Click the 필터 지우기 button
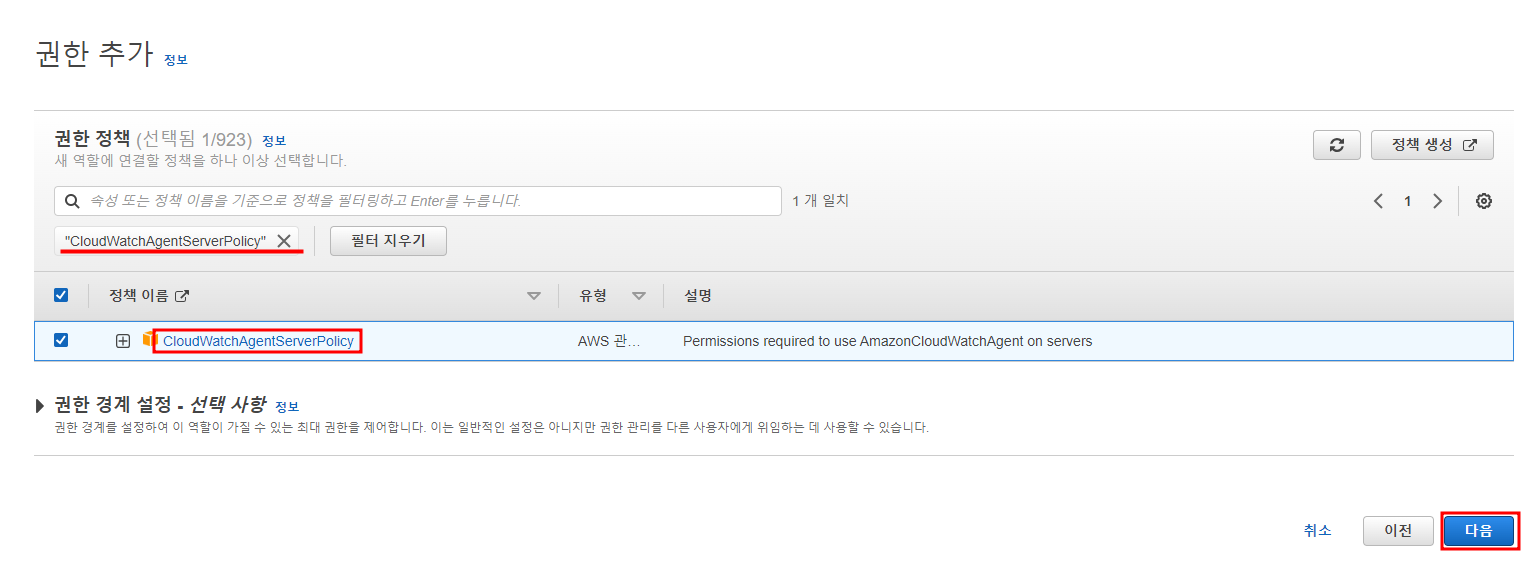The height and width of the screenshot is (562, 1532). (x=388, y=241)
